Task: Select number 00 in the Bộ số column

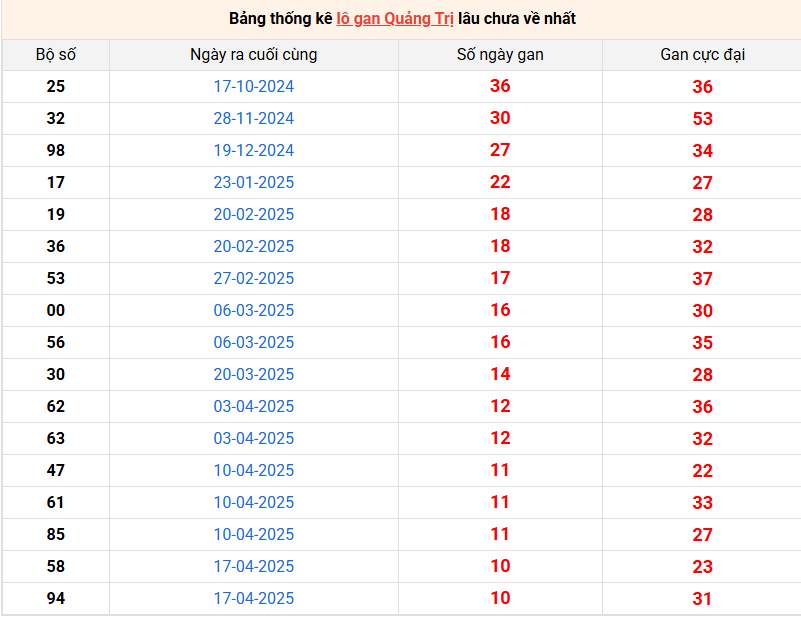Action: (55, 311)
